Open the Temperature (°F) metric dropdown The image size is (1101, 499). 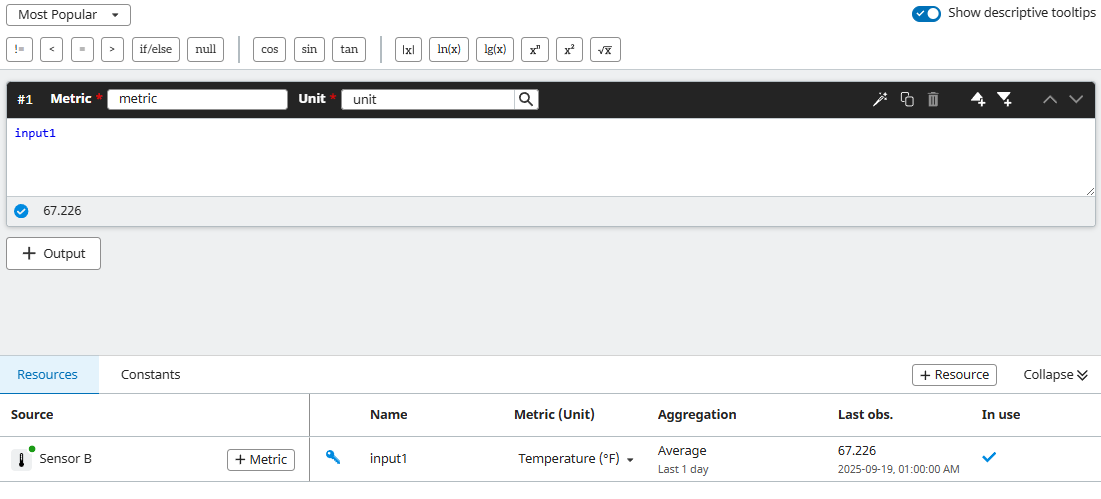pos(576,459)
